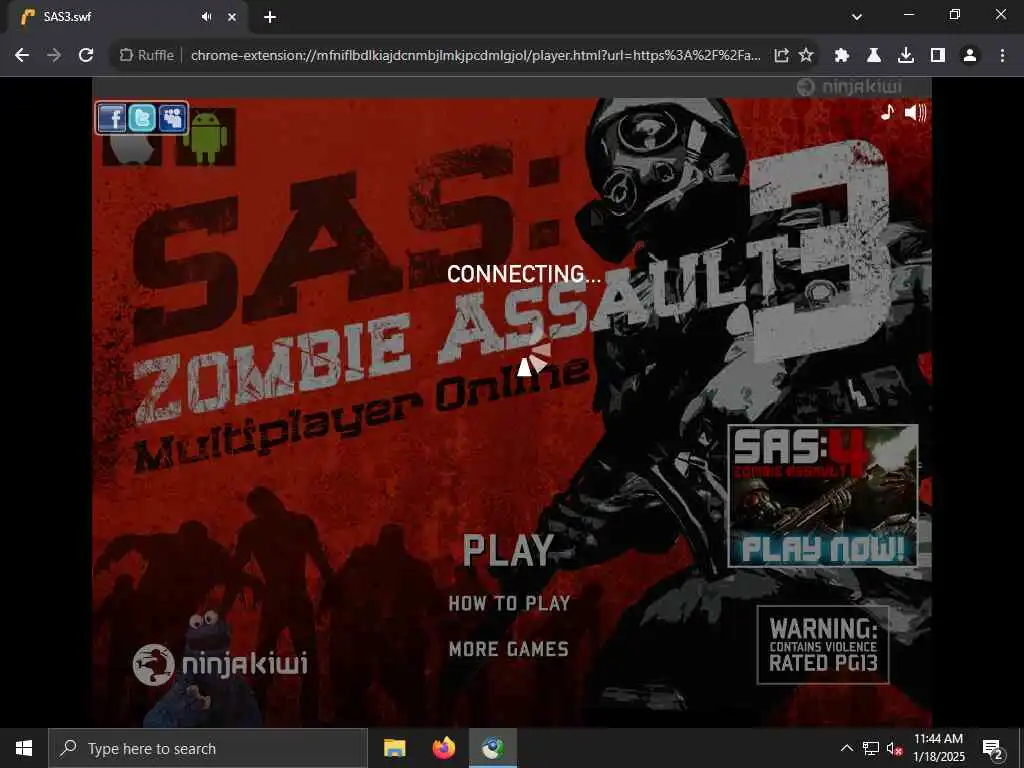Launch Firefox from the taskbar
The image size is (1024, 768).
[444, 748]
